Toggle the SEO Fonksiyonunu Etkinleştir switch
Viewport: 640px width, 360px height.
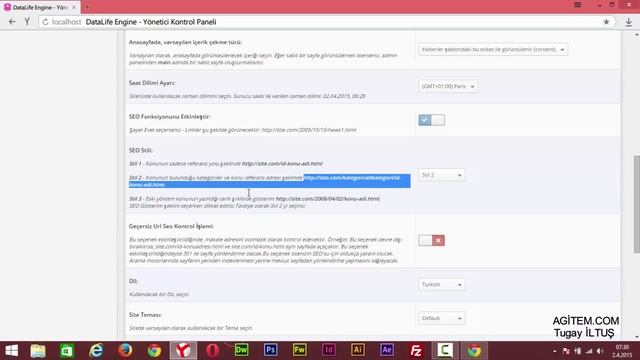pos(431,120)
